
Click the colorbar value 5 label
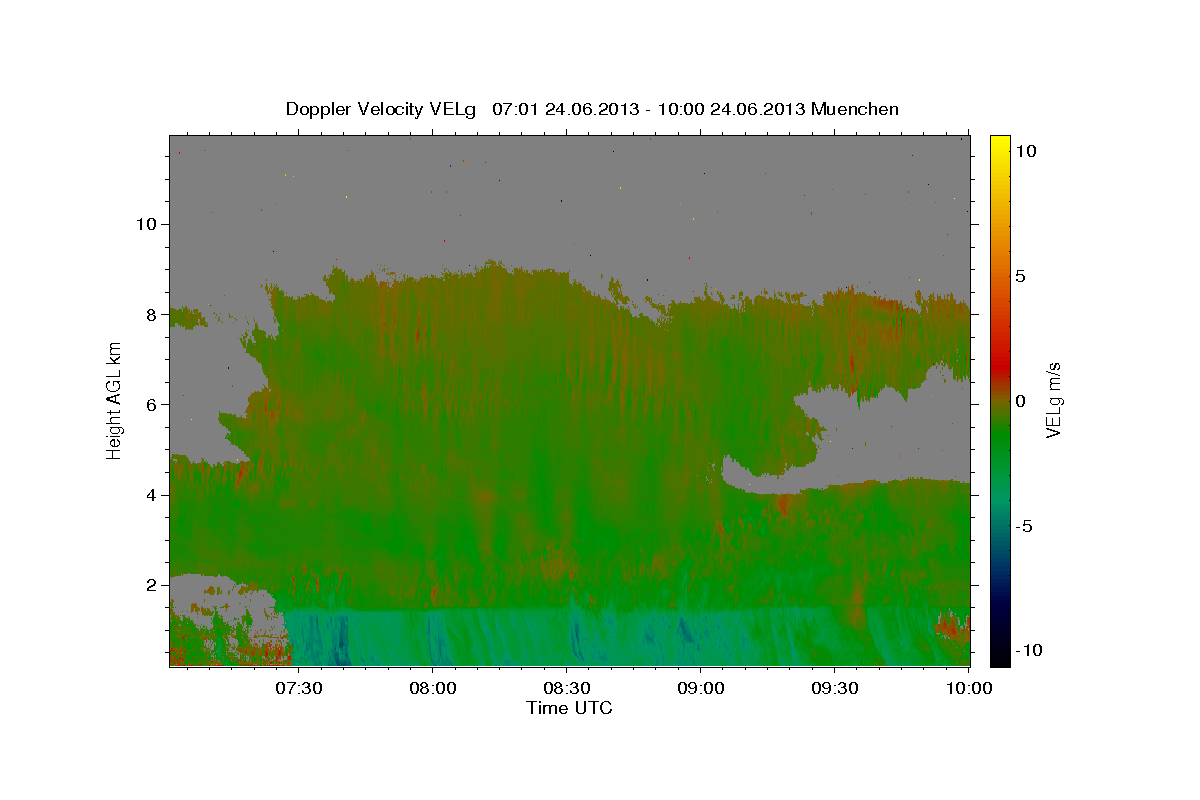1020,275
